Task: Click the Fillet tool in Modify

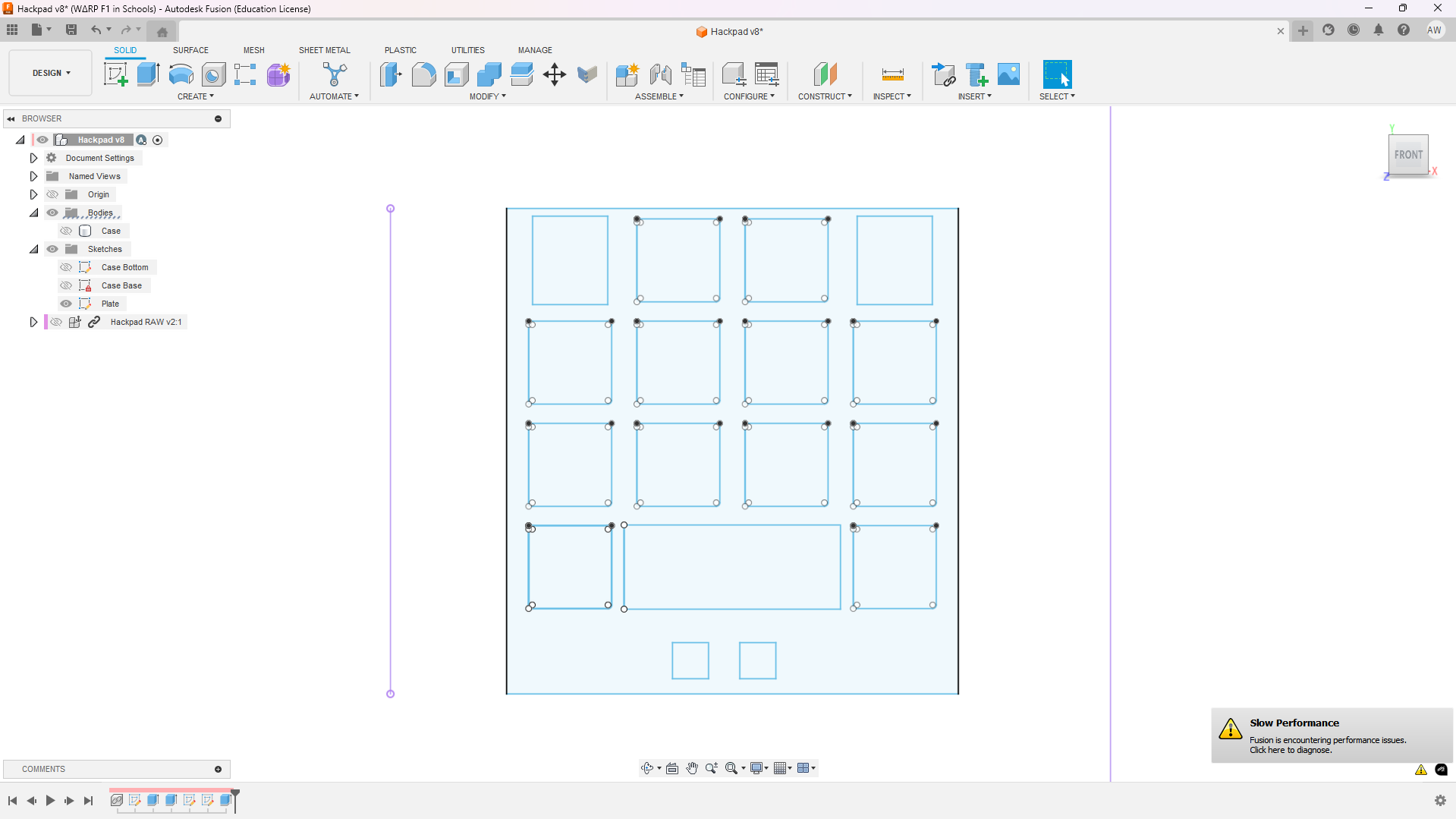Action: 423,74
